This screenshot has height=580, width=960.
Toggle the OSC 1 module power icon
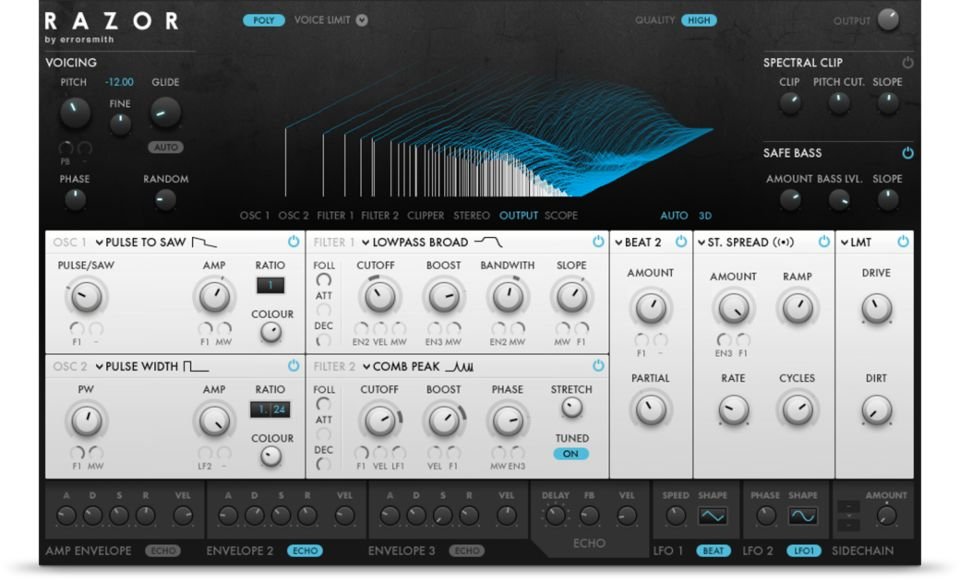tap(294, 241)
